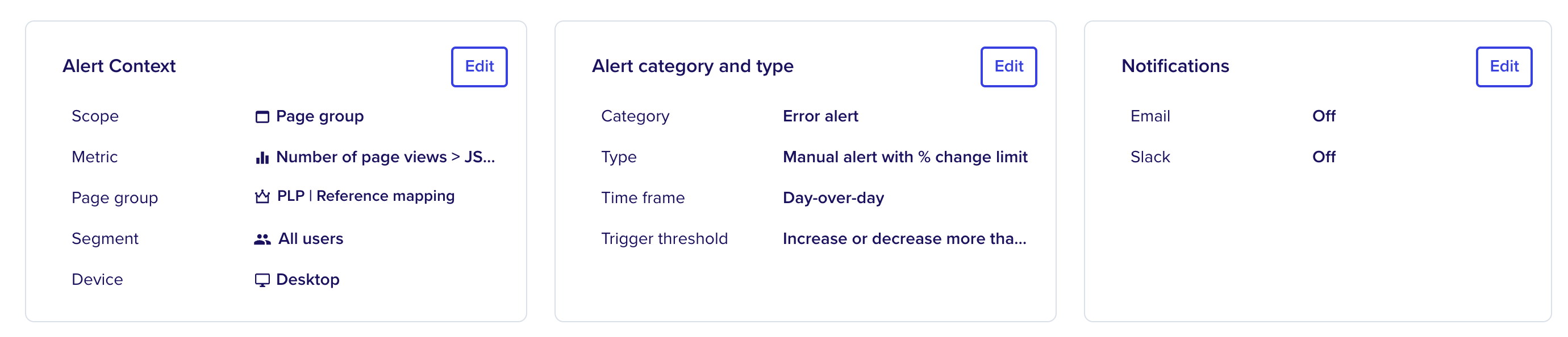Click the Page group scope window icon
Image resolution: width=1568 pixels, height=337 pixels.
[262, 116]
